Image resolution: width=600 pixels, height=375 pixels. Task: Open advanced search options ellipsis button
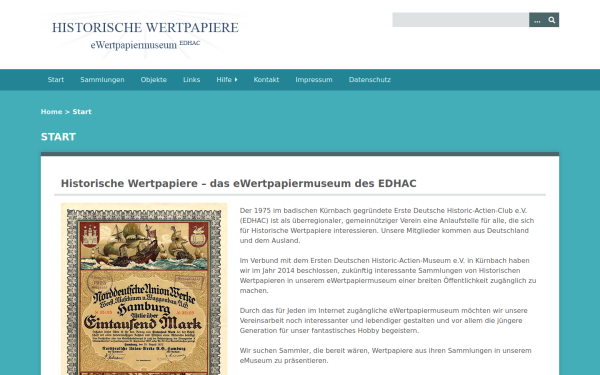point(537,20)
